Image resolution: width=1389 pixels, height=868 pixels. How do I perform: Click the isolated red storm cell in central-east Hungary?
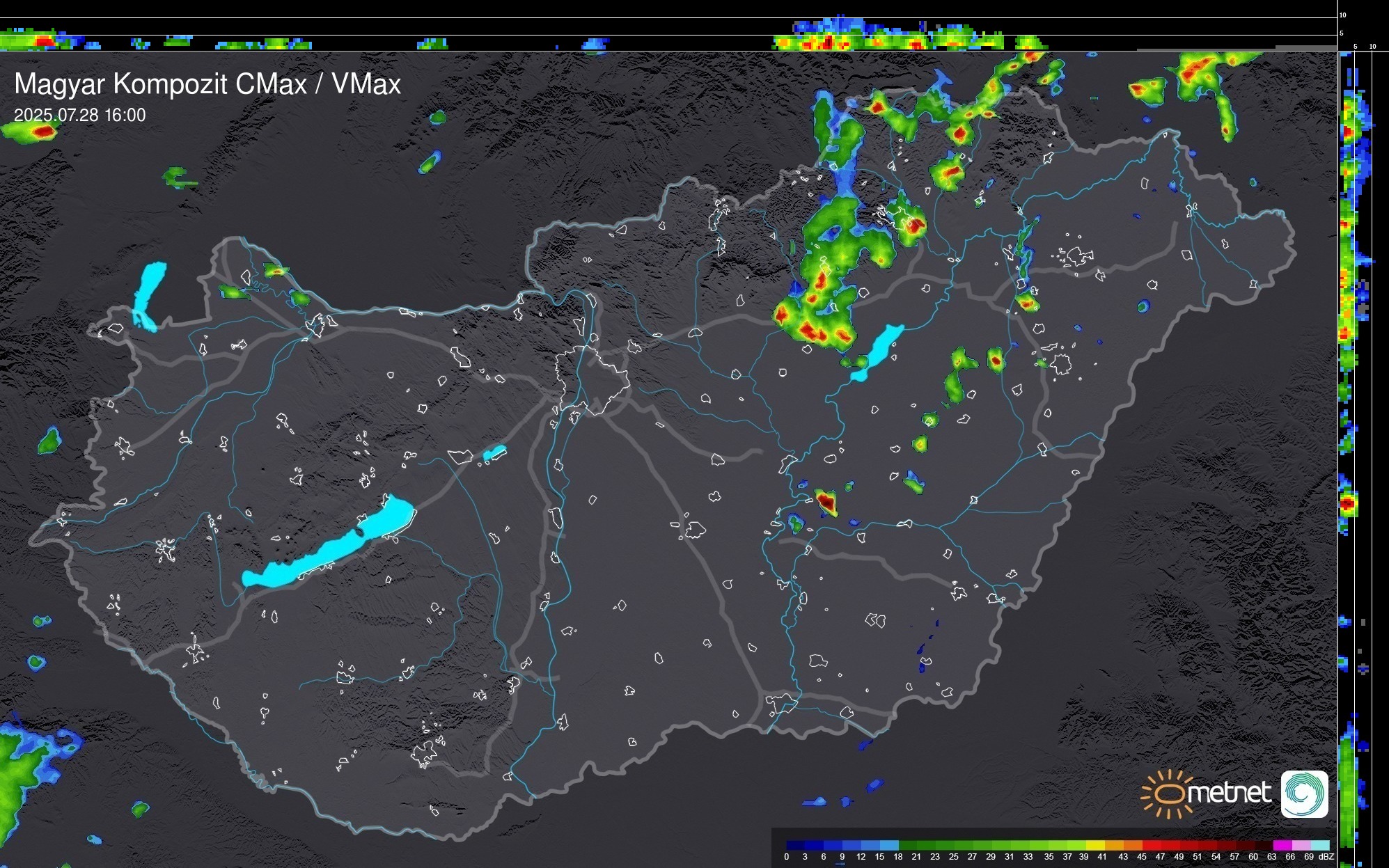pyautogui.click(x=826, y=500)
